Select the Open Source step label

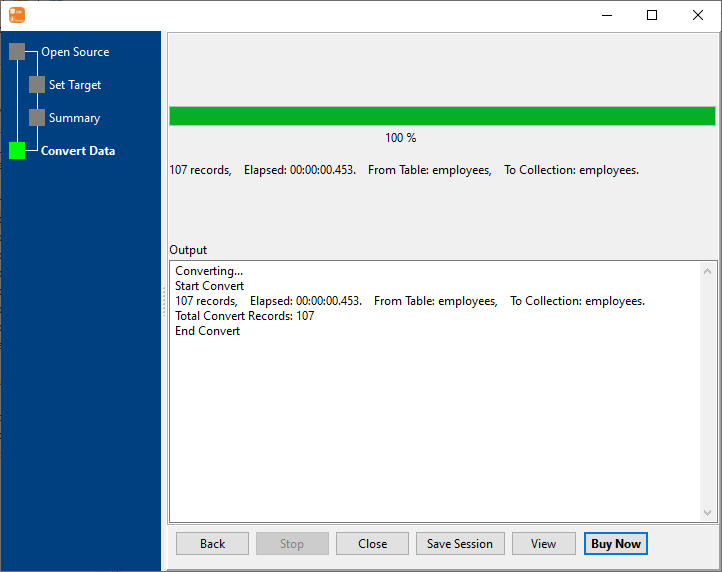pyautogui.click(x=75, y=52)
